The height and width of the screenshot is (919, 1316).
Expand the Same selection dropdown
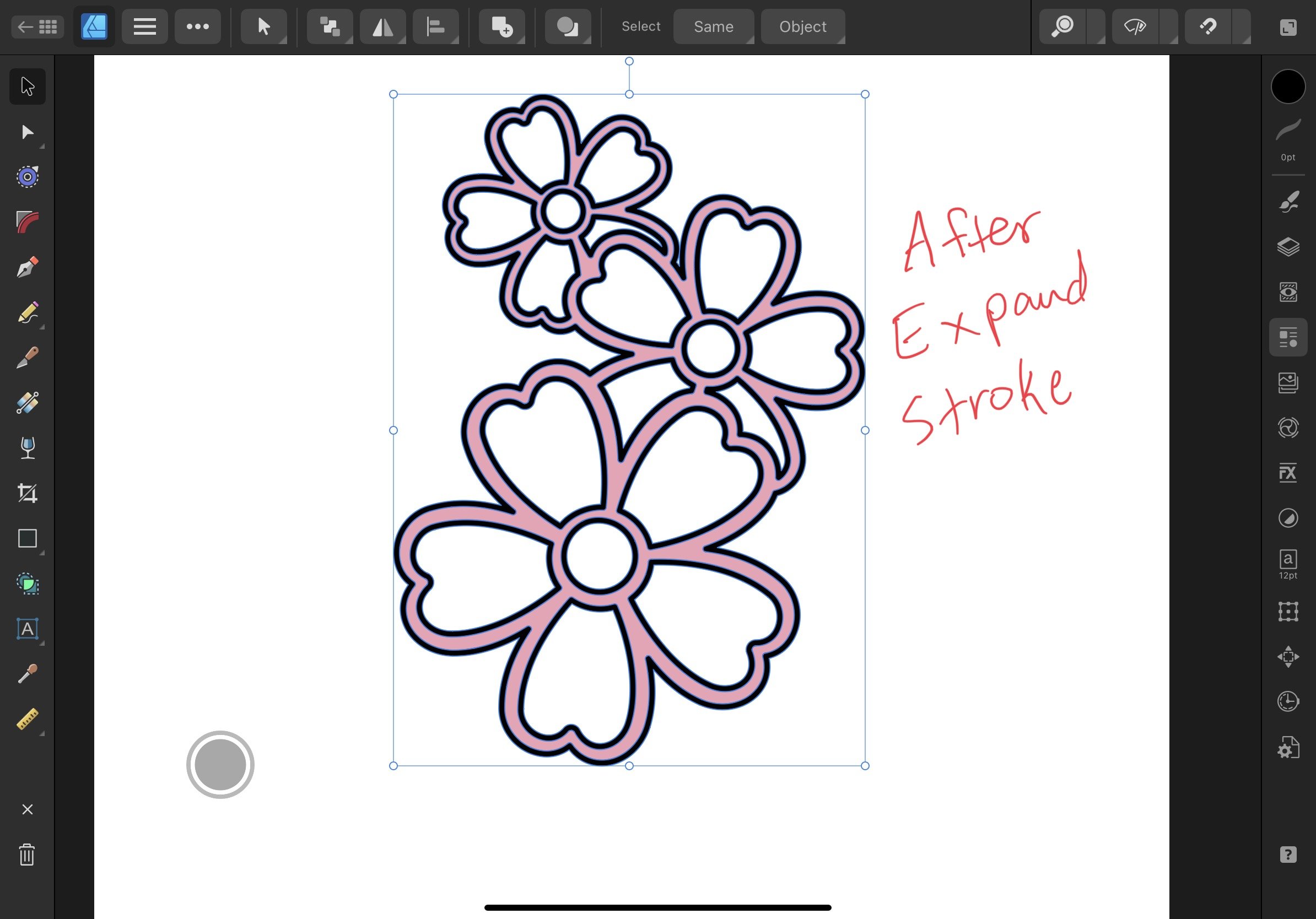714,26
